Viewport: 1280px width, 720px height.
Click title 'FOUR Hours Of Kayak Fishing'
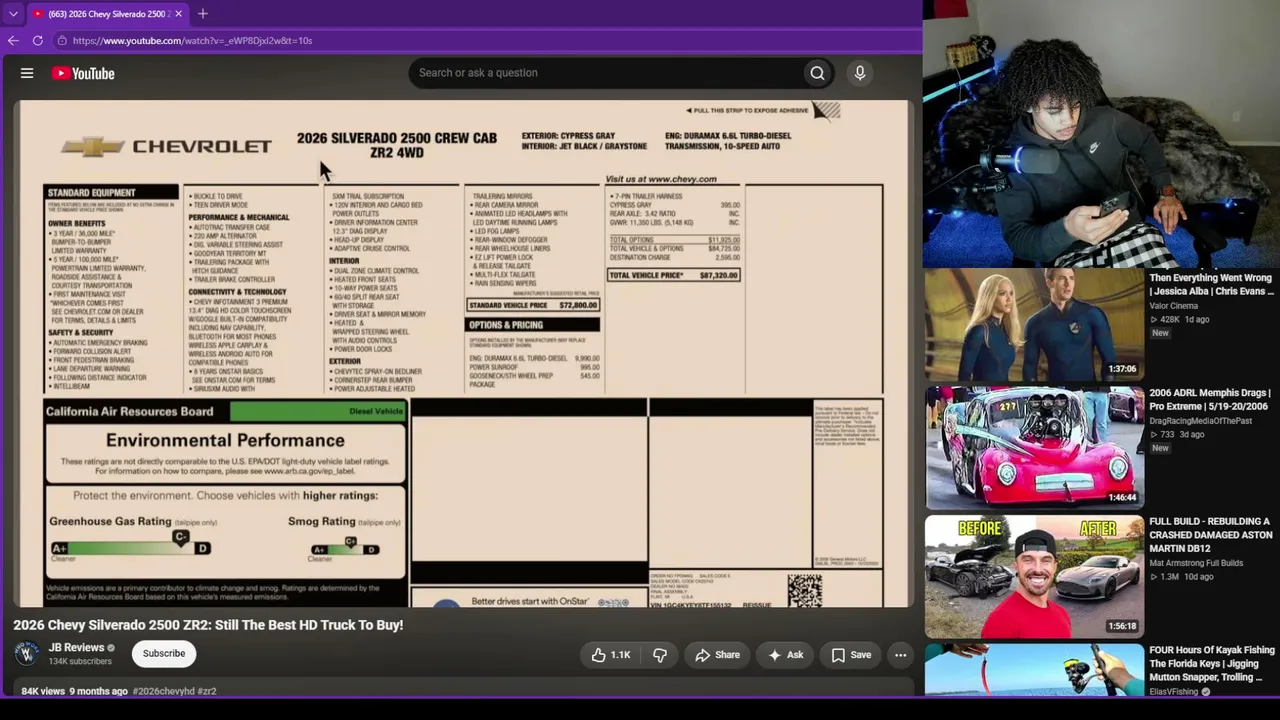tap(1212, 663)
